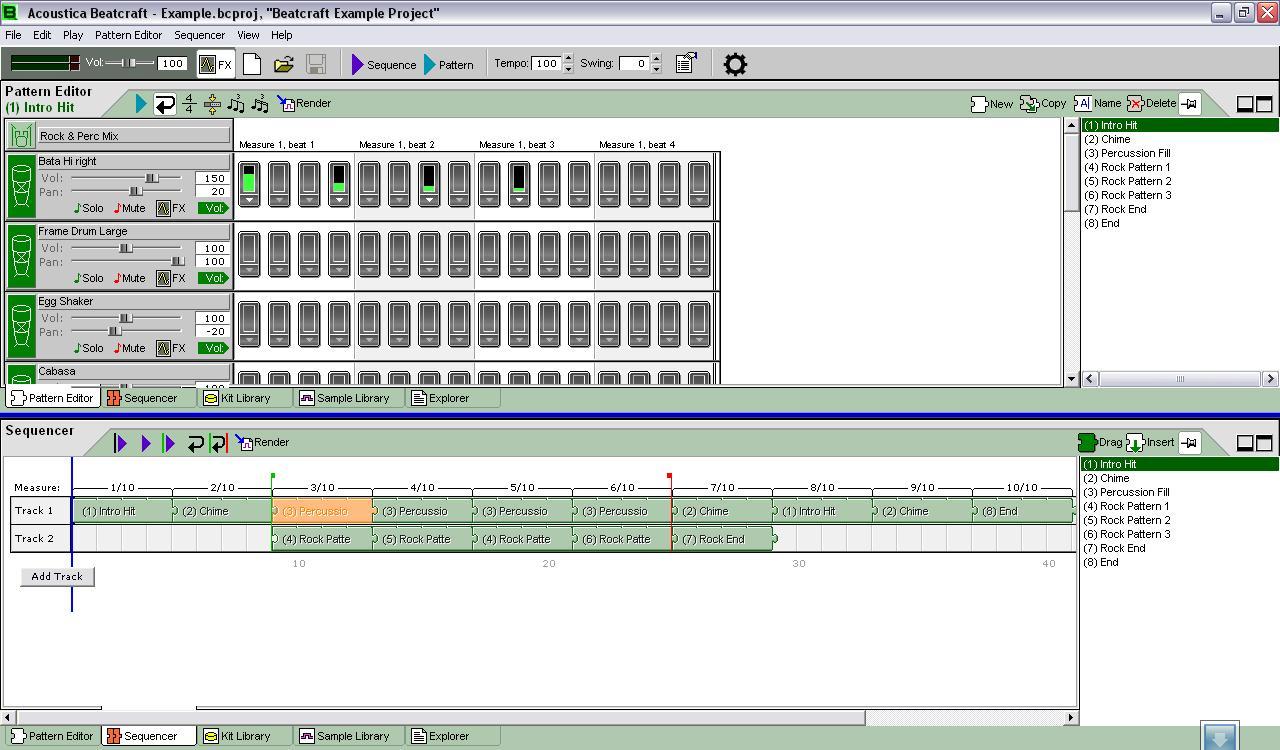This screenshot has width=1280, height=750.
Task: Add a new track with Add Track
Action: [57, 576]
